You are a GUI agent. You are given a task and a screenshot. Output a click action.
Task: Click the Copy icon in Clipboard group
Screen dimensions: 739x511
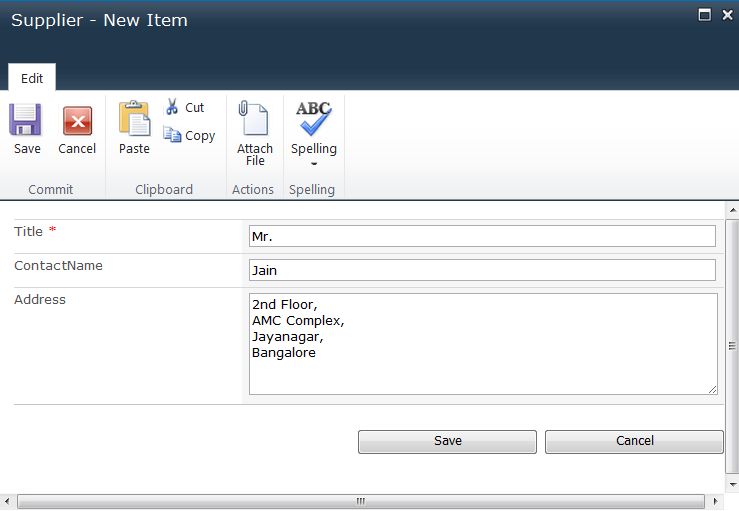172,135
